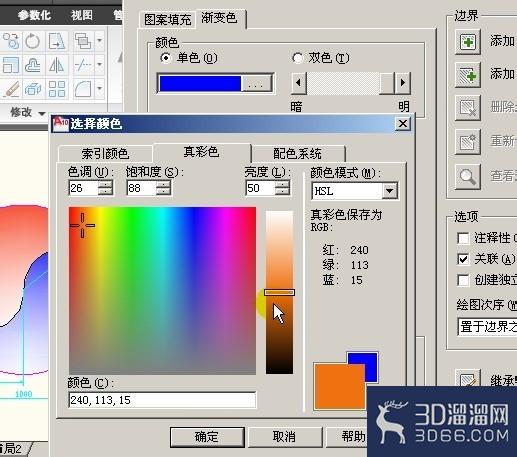
Task: Open the Parametric ribbon tab
Action: click(34, 15)
